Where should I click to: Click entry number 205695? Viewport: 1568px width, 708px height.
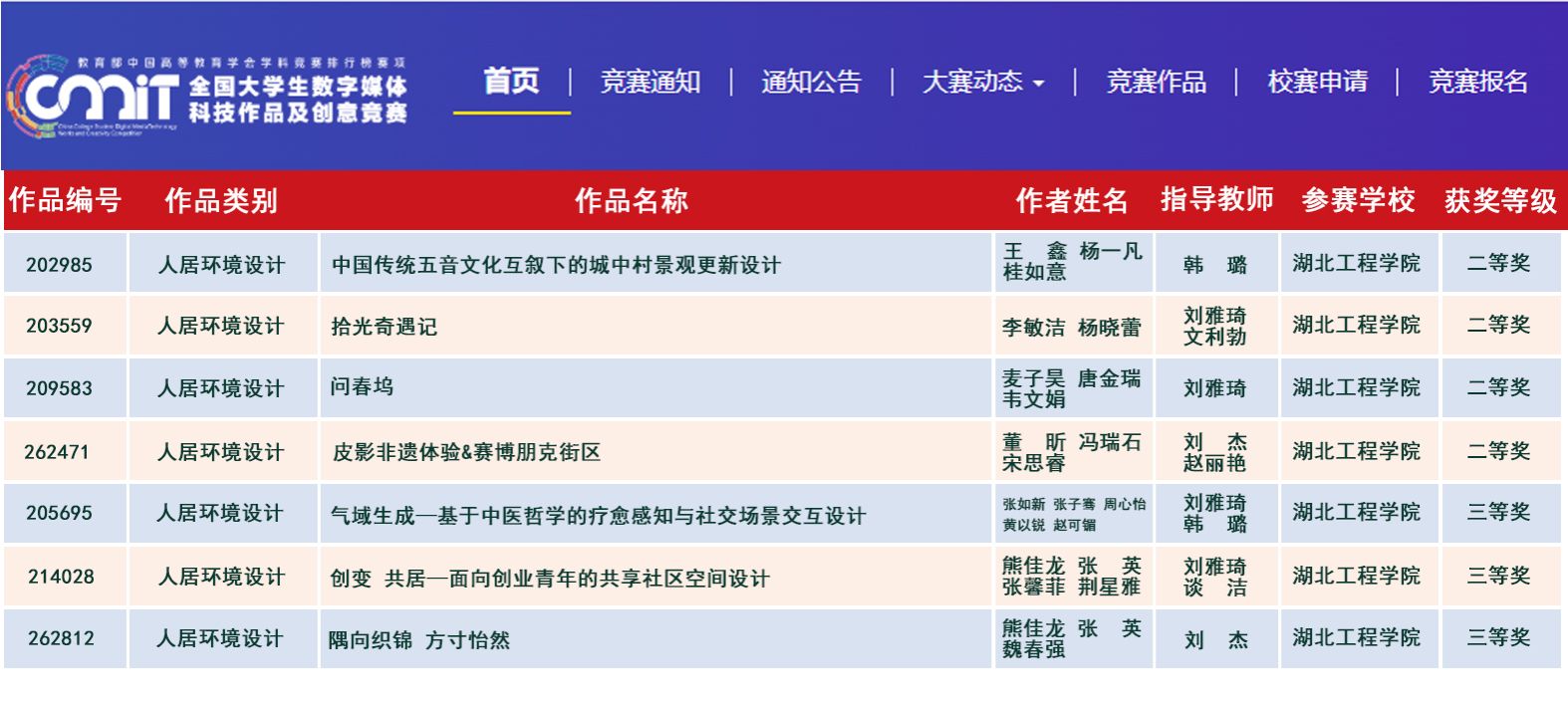pos(59,513)
